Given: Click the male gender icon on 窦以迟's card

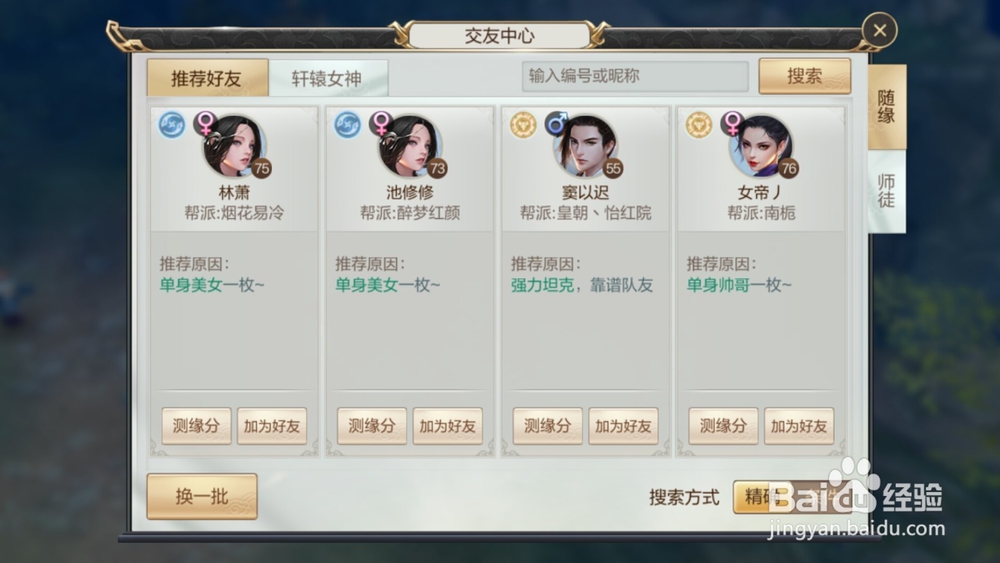Looking at the screenshot, I should (557, 122).
